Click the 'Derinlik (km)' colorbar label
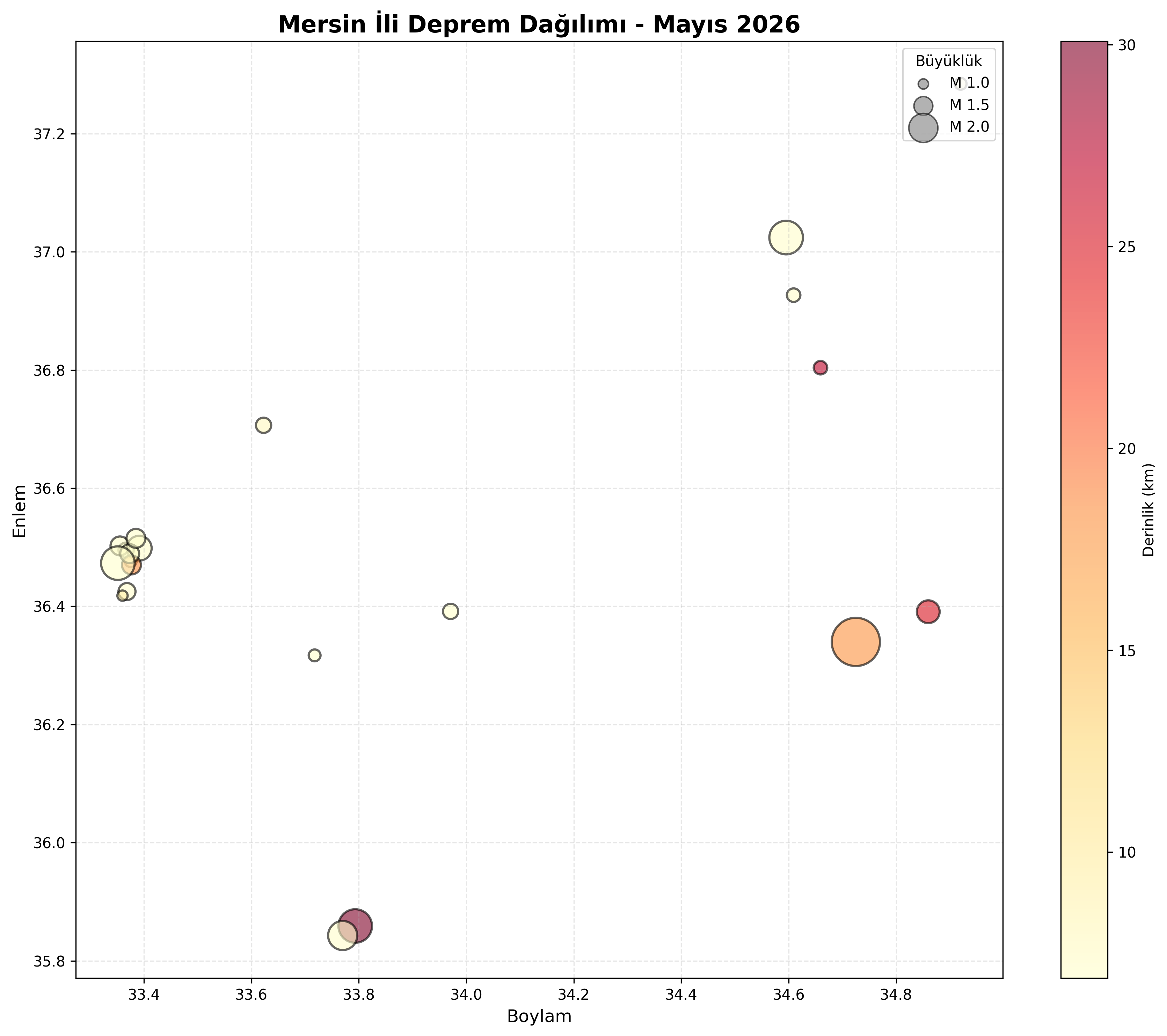This screenshot has width=1167, height=1036. point(1149,510)
